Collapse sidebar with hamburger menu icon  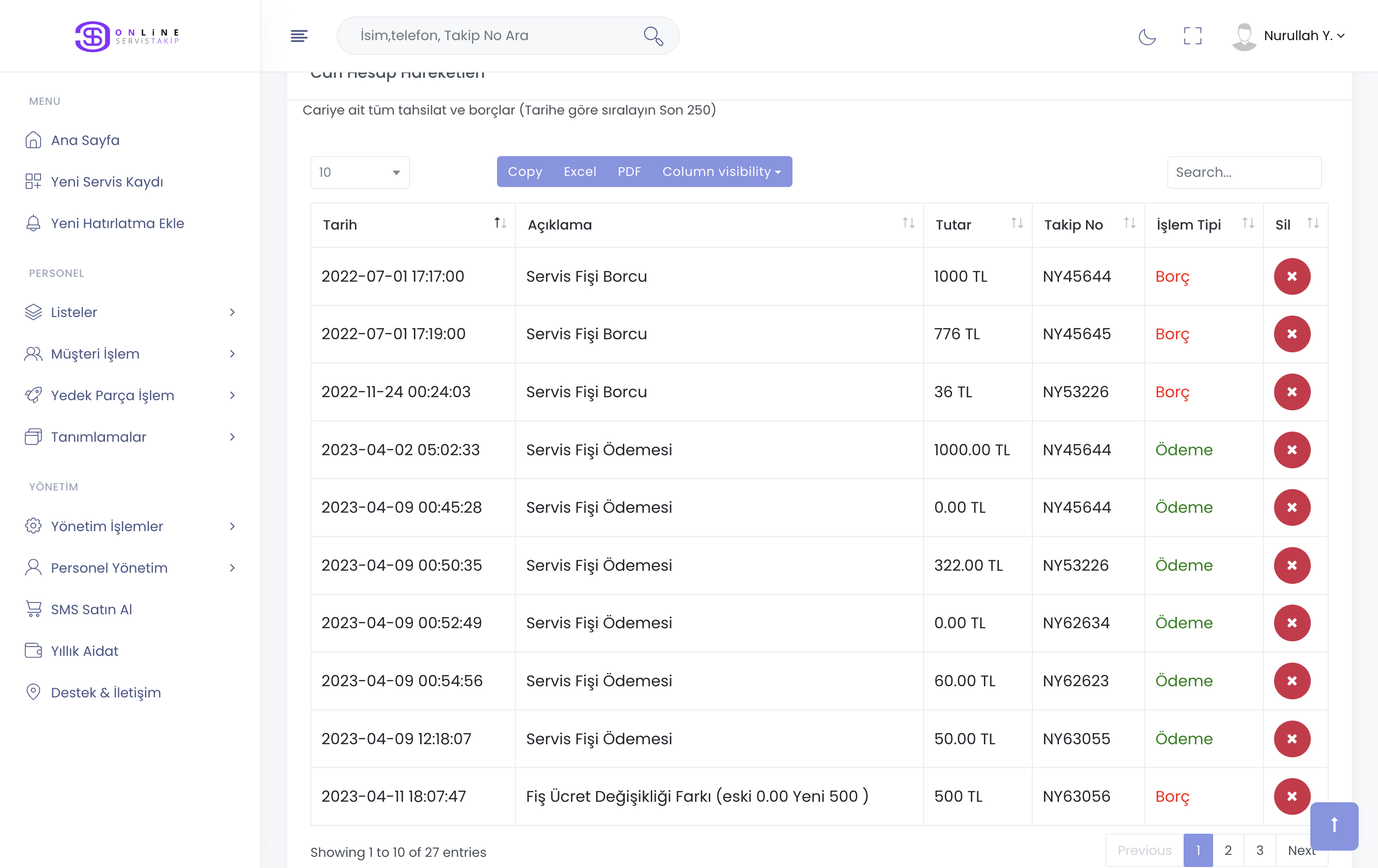pyautogui.click(x=299, y=36)
